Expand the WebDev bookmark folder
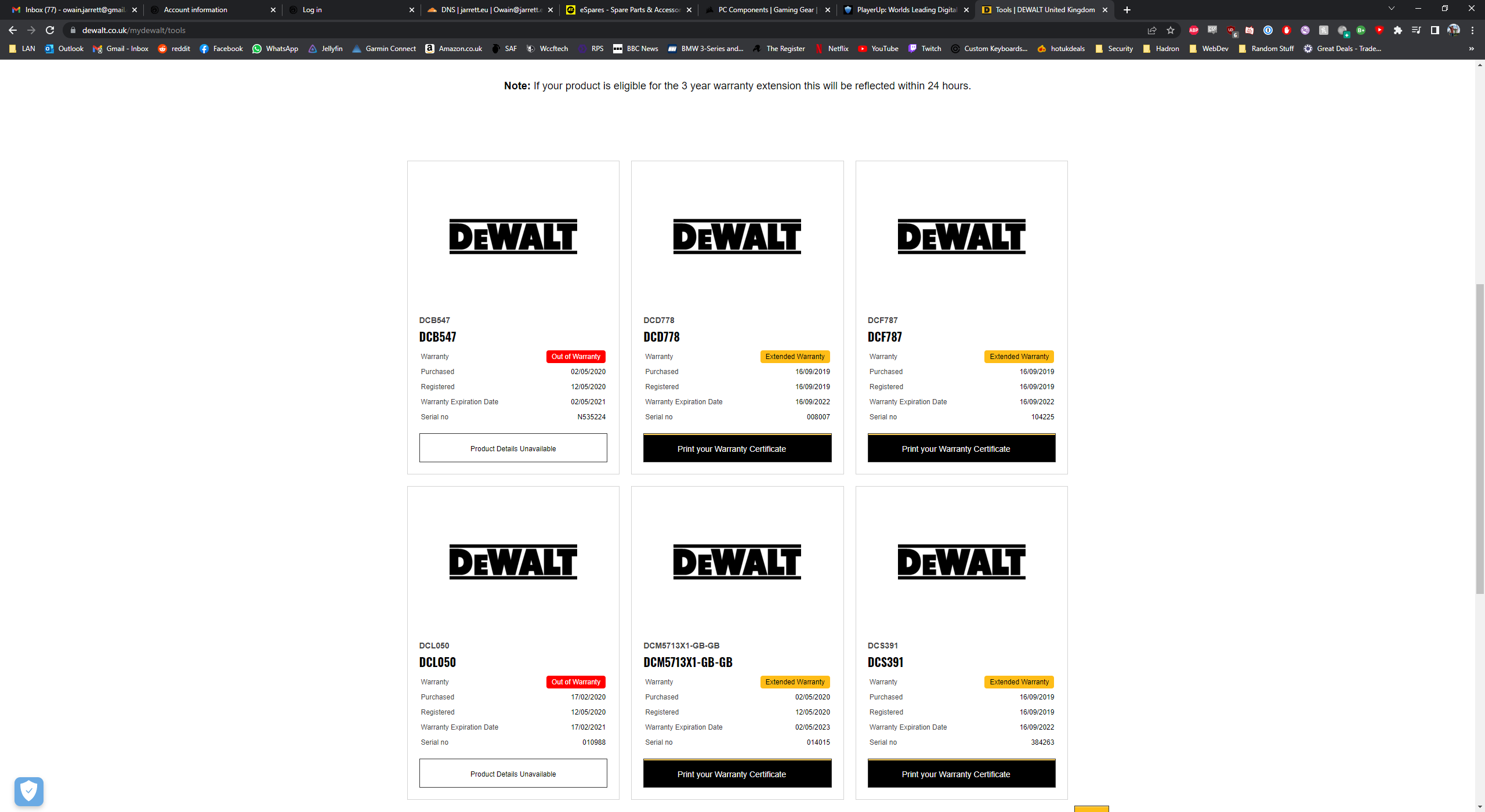The image size is (1485, 812). [x=1208, y=49]
